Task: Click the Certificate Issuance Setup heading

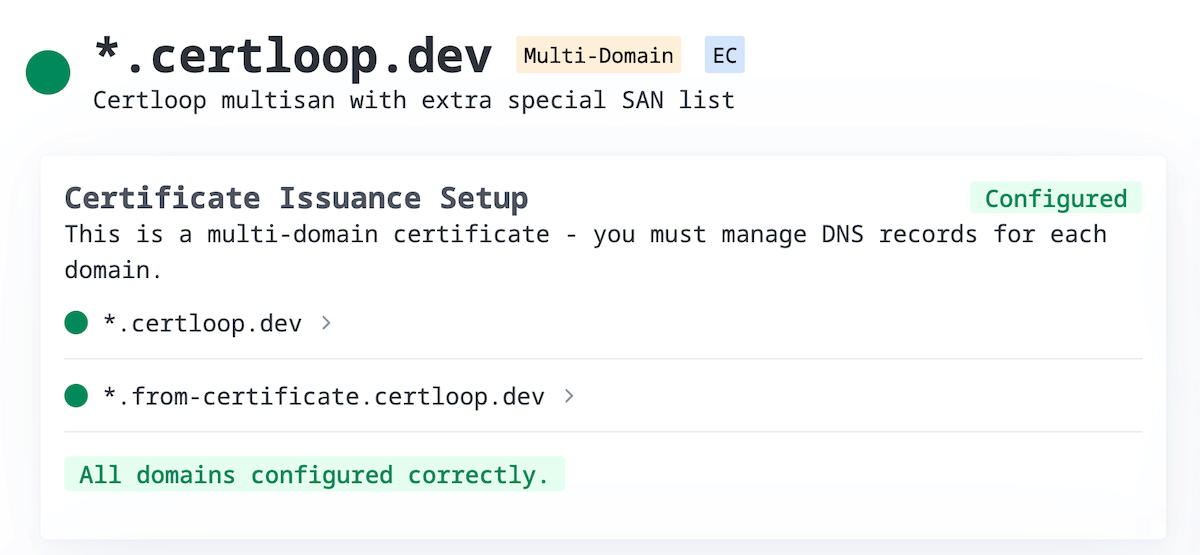Action: click(296, 198)
